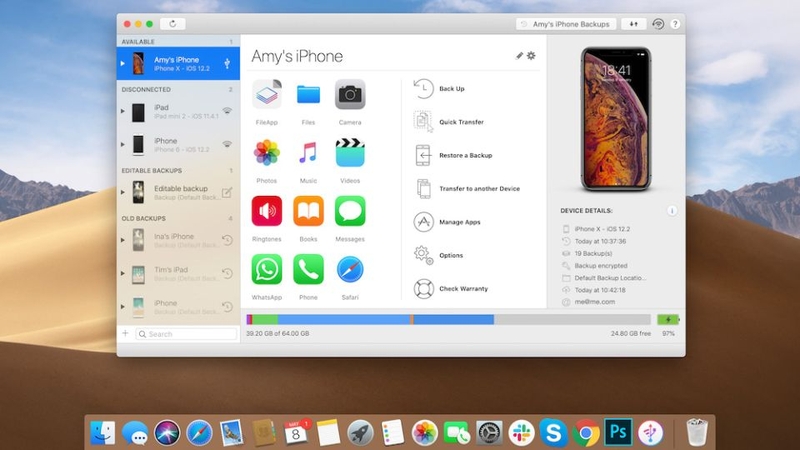Viewport: 800px width, 450px height.
Task: Open Slack from the Dock
Action: click(521, 433)
